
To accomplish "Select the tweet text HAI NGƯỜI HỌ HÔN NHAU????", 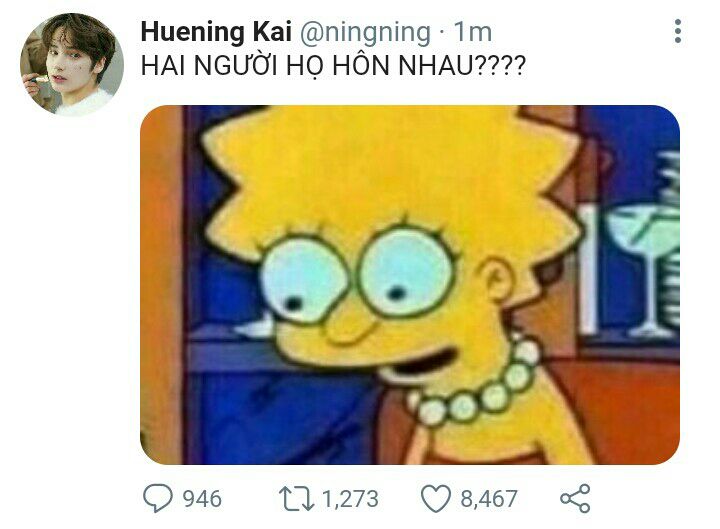I will (x=333, y=66).
